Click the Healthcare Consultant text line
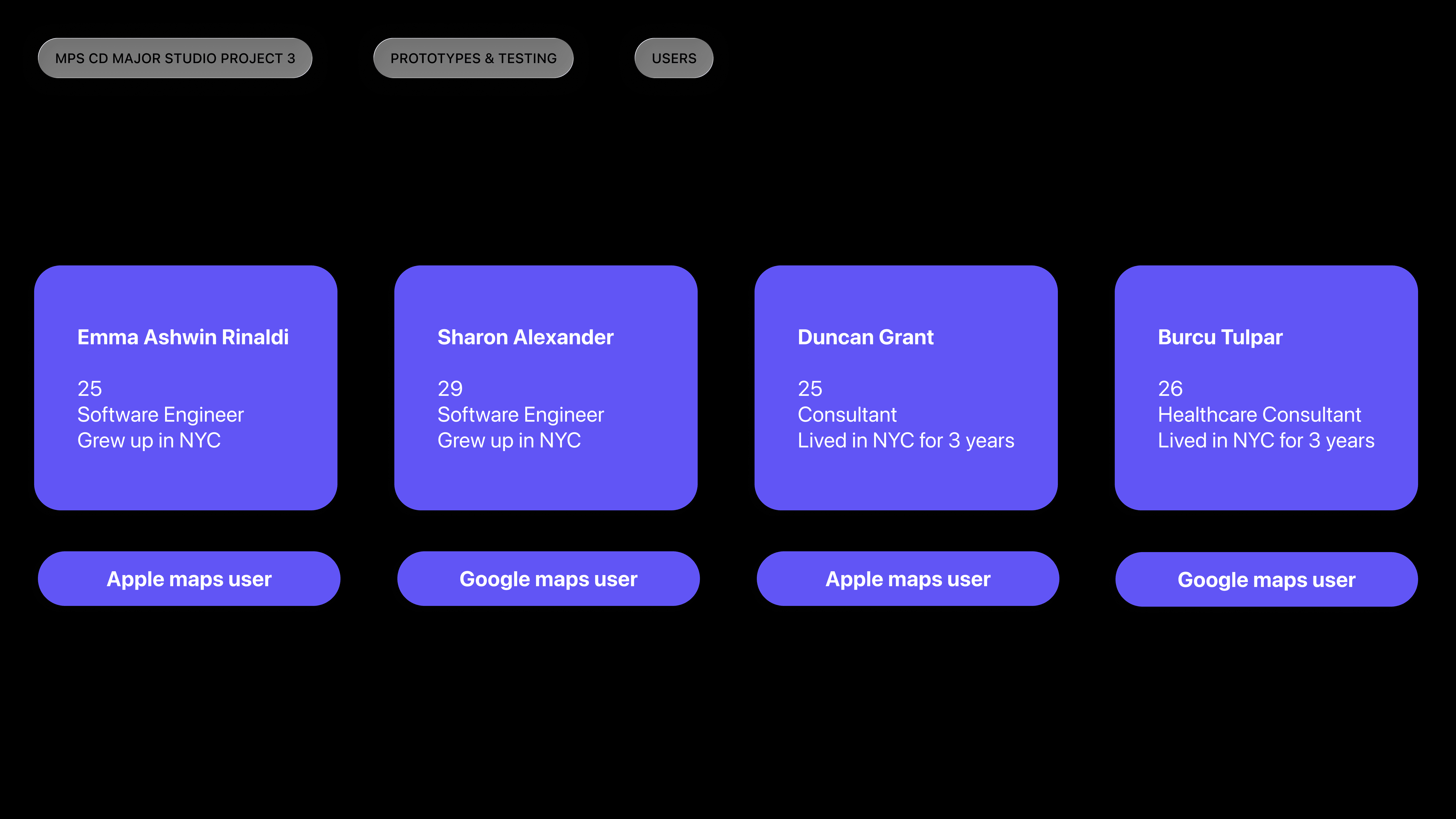Screen dimensions: 1456x819 1259,415
